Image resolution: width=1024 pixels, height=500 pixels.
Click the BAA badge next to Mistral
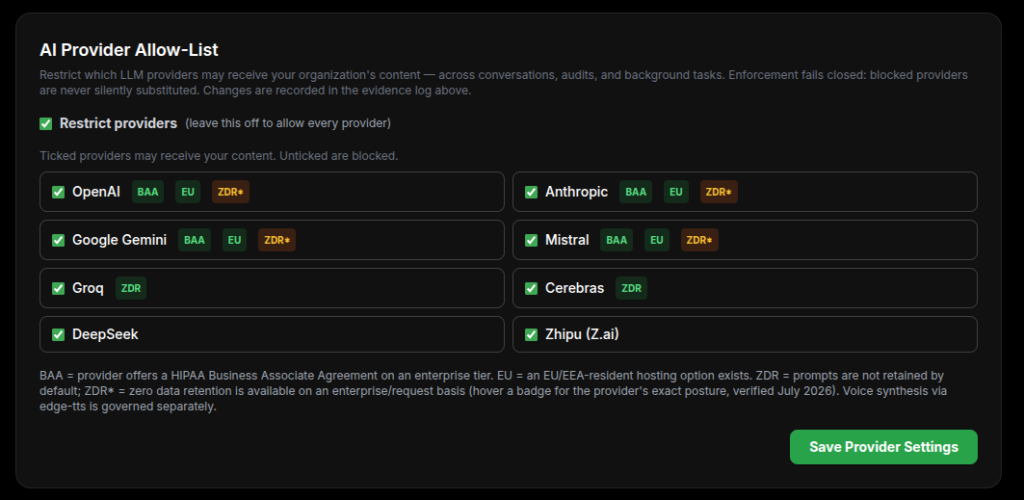[x=616, y=240]
